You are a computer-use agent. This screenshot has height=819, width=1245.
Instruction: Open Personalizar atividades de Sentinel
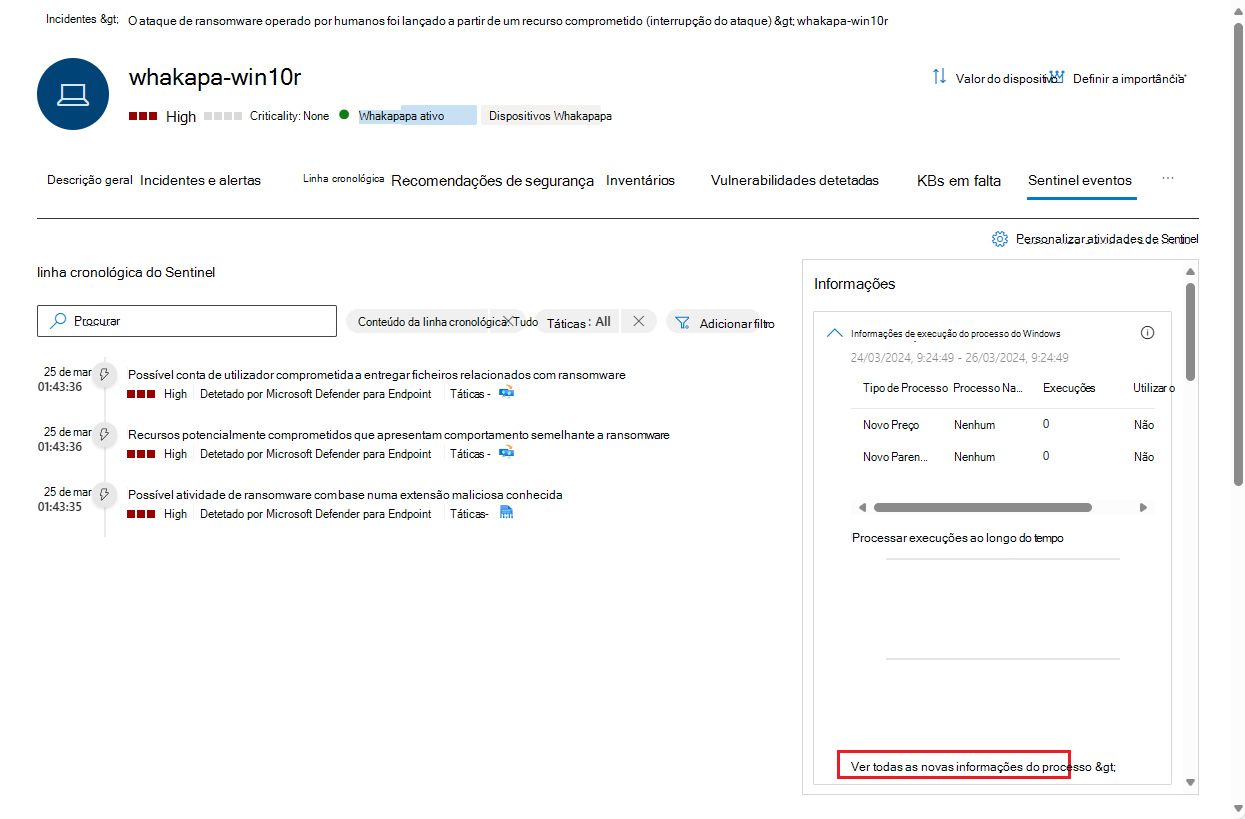pos(1106,239)
